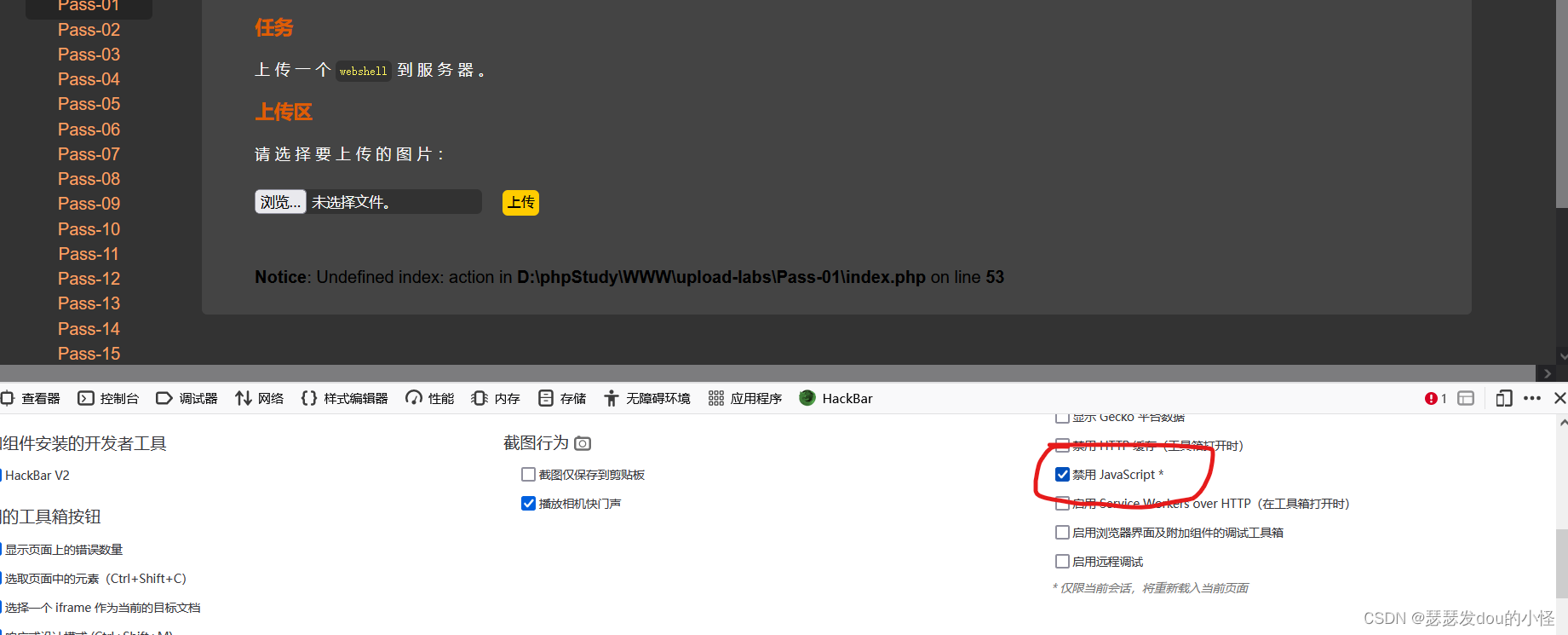1568x635 pixels.
Task: Open the Performance (性能) tab
Action: coord(430,398)
